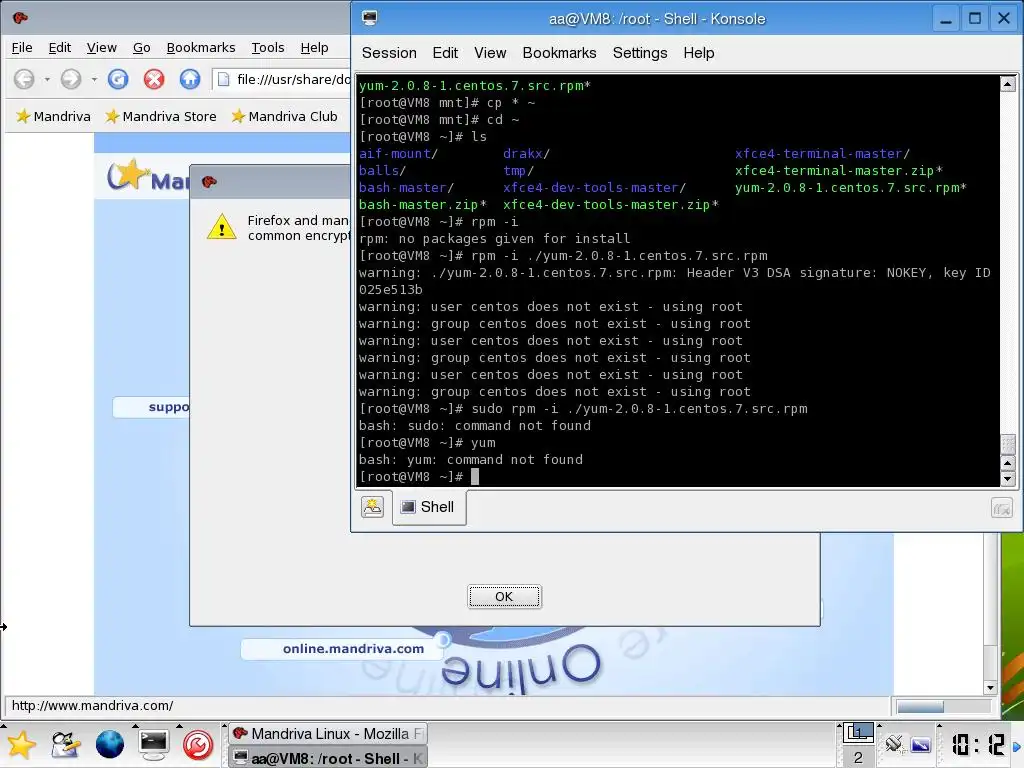The height and width of the screenshot is (768, 1024).
Task: Click the Firefox status bar mandriva.com URL
Action: pos(92,705)
